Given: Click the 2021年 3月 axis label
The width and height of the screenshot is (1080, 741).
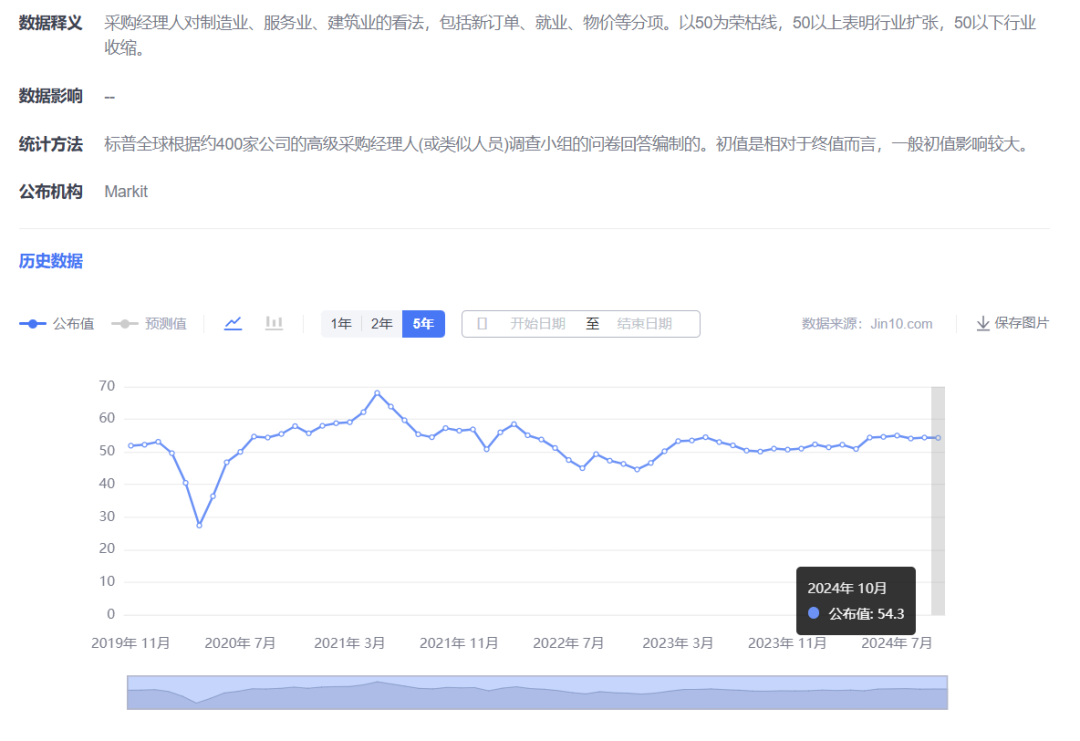Looking at the screenshot, I should pos(350,643).
